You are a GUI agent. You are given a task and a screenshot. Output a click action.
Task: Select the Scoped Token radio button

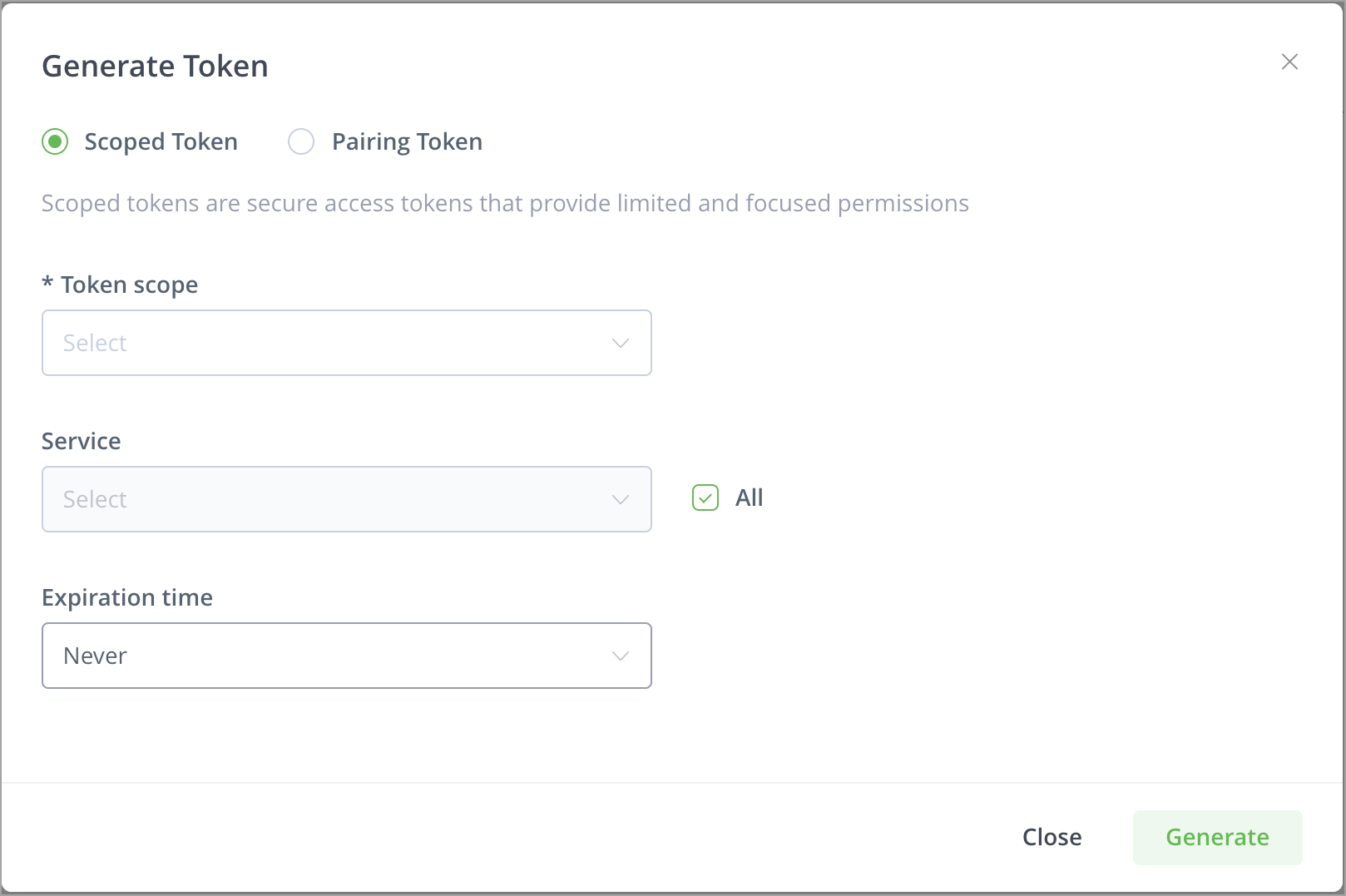(x=55, y=142)
